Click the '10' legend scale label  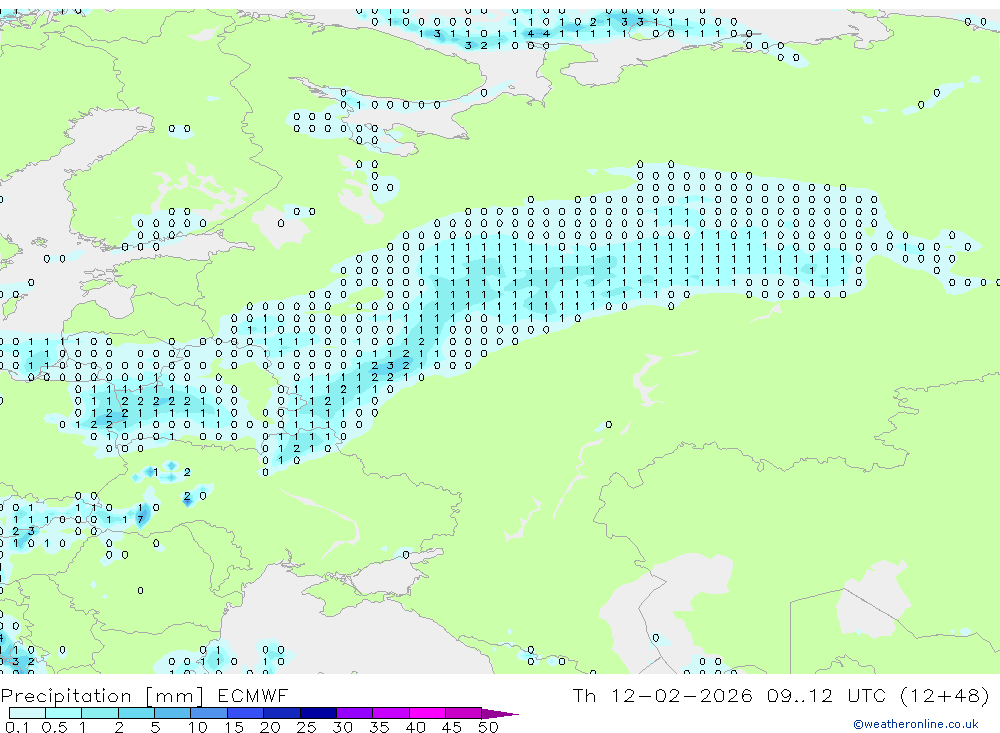(198, 727)
